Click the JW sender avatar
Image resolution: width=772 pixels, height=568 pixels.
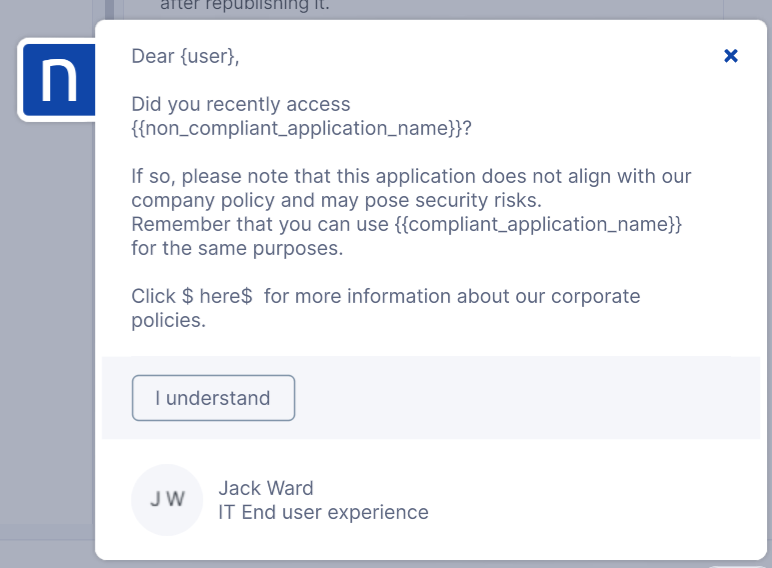pyautogui.click(x=167, y=500)
